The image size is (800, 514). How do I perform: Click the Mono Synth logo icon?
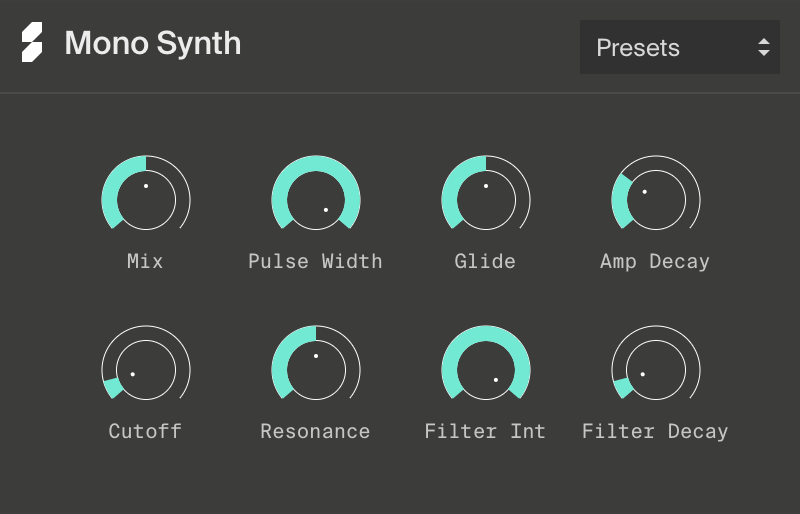32,42
